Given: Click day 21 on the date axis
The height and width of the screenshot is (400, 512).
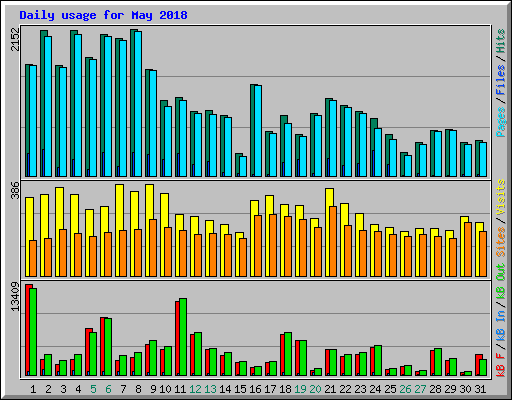Looking at the screenshot, I should (x=330, y=389).
